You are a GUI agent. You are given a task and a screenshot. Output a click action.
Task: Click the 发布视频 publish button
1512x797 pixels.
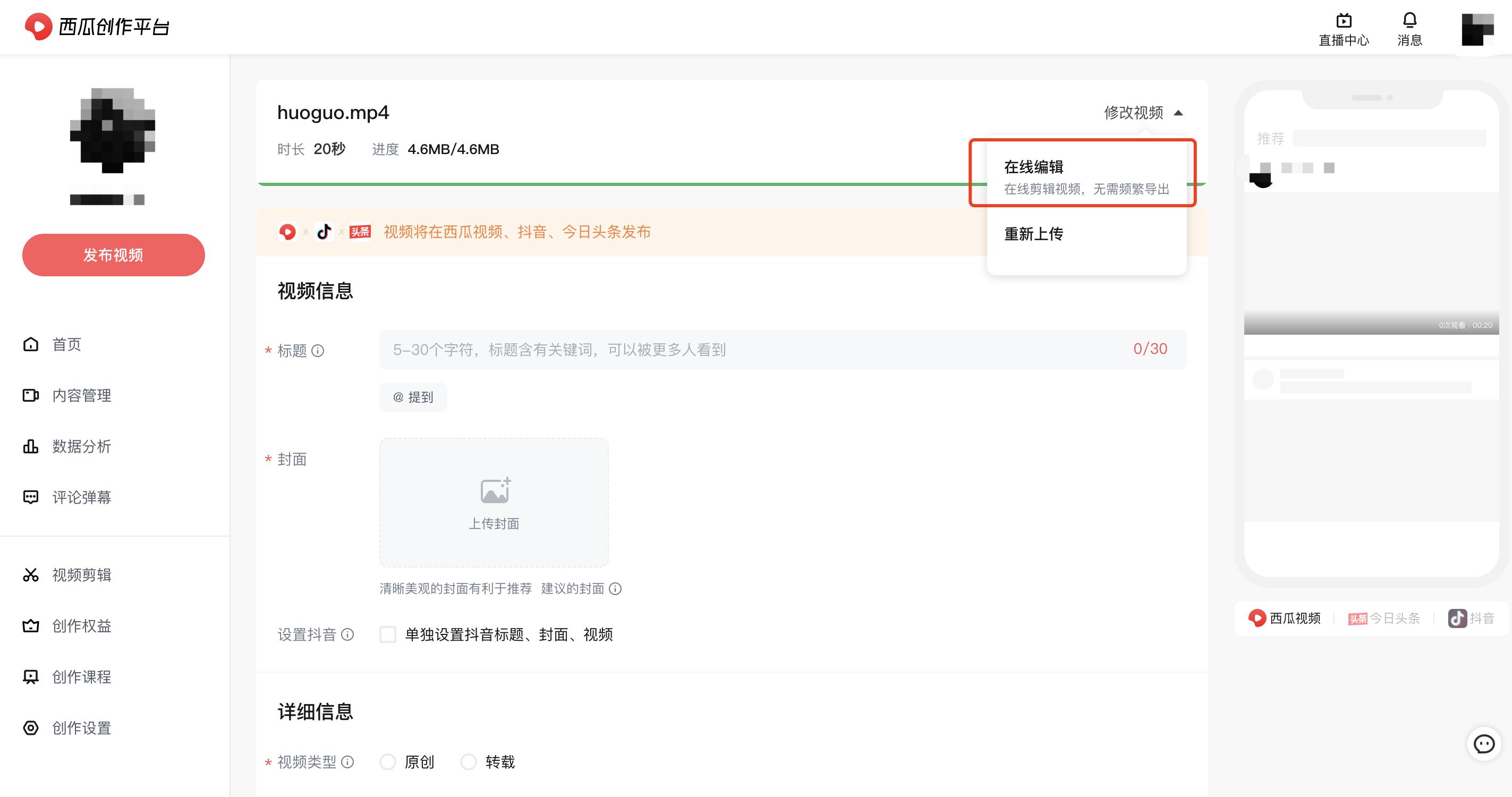(113, 255)
